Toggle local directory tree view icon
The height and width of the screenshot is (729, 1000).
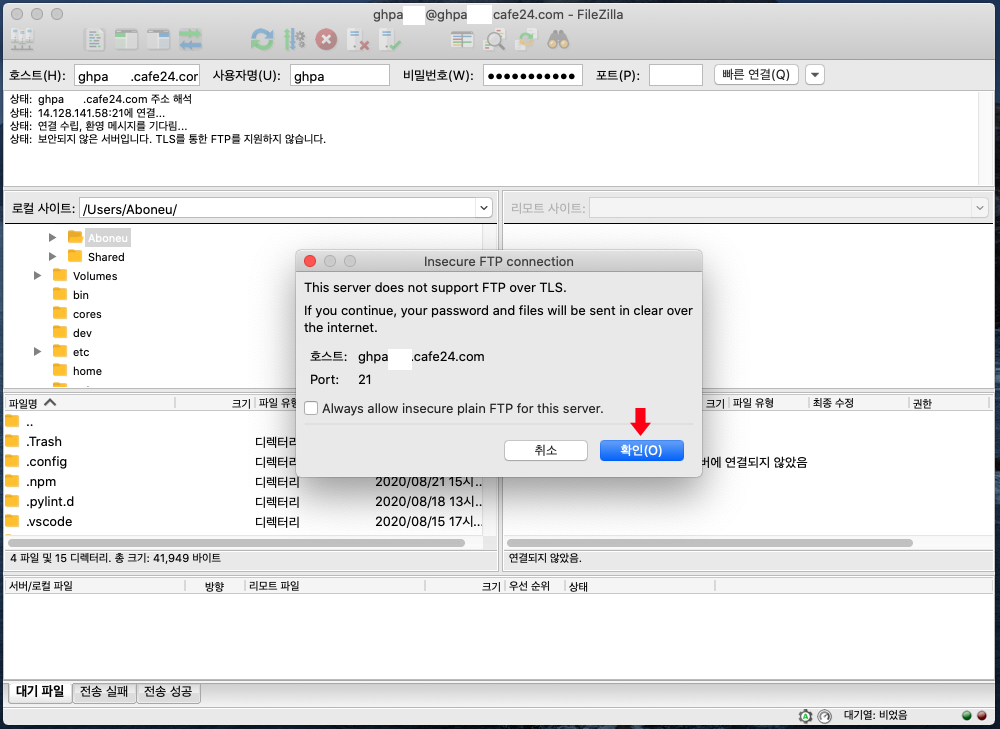[126, 40]
